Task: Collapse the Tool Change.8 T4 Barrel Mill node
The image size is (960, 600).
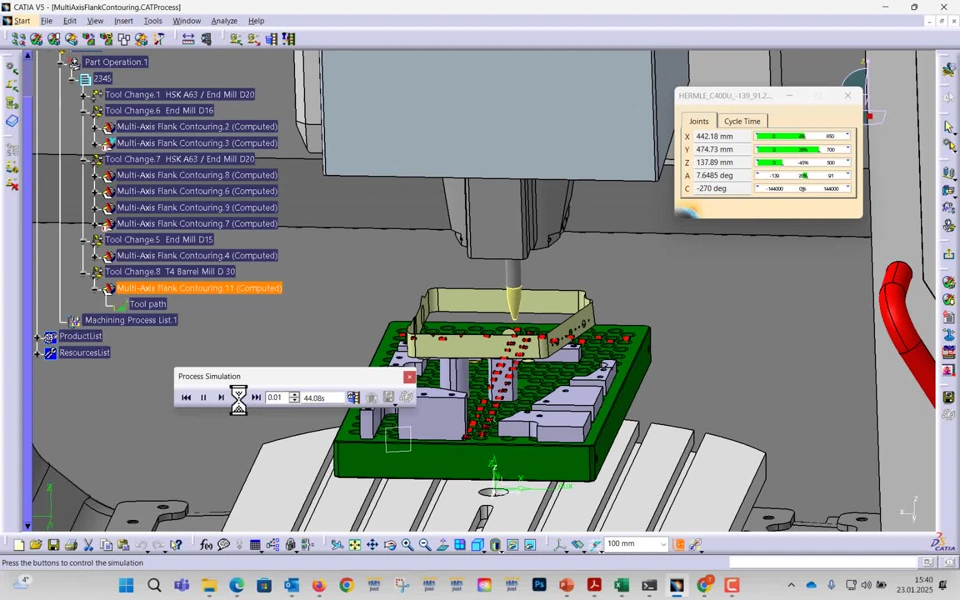Action: pos(83,272)
